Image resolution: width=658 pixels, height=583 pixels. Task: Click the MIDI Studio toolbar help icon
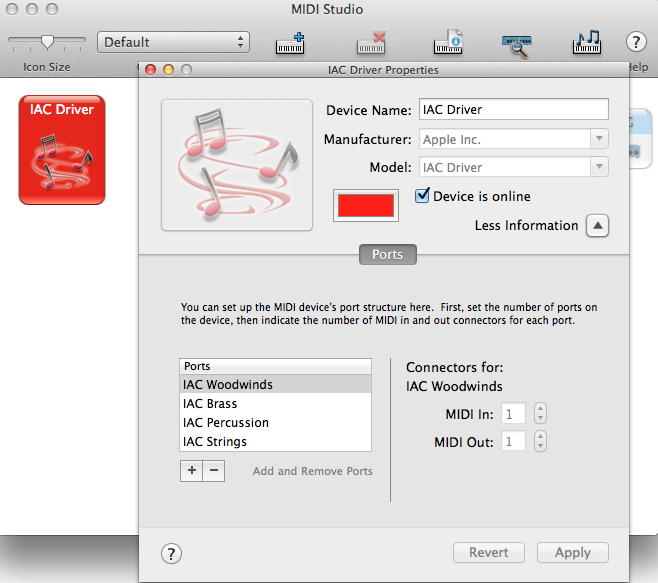tap(636, 42)
